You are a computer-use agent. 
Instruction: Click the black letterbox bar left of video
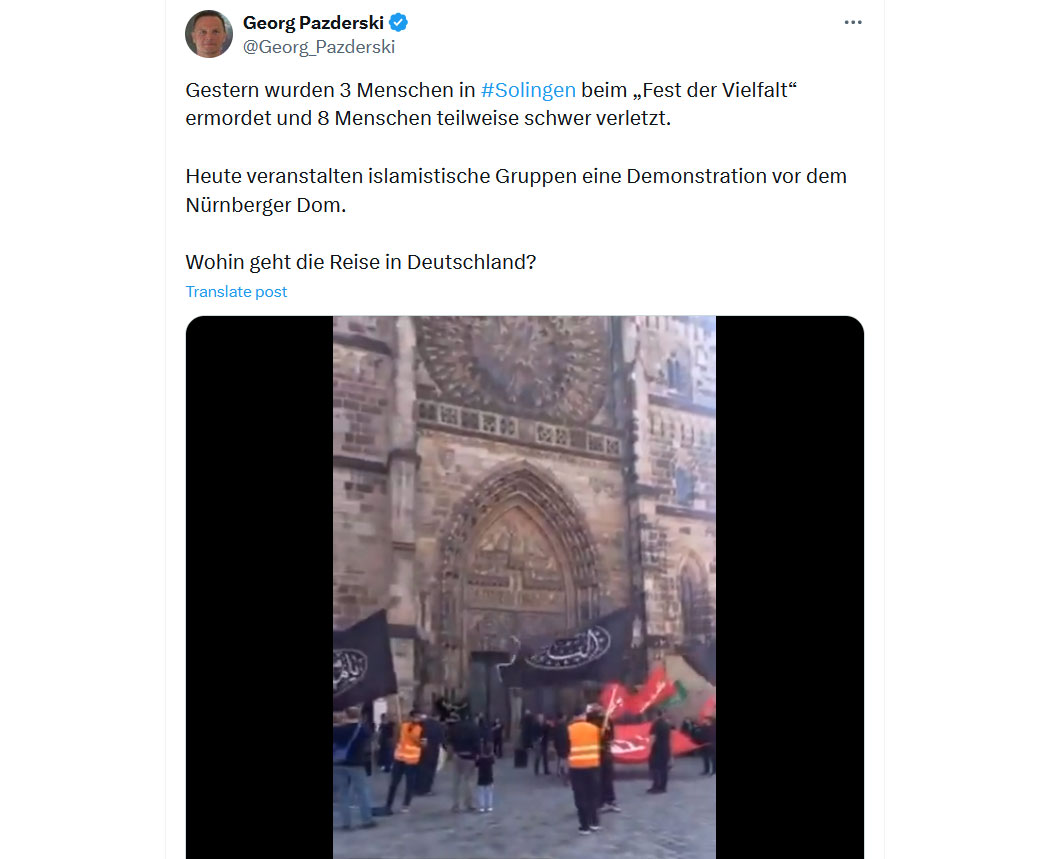click(260, 587)
